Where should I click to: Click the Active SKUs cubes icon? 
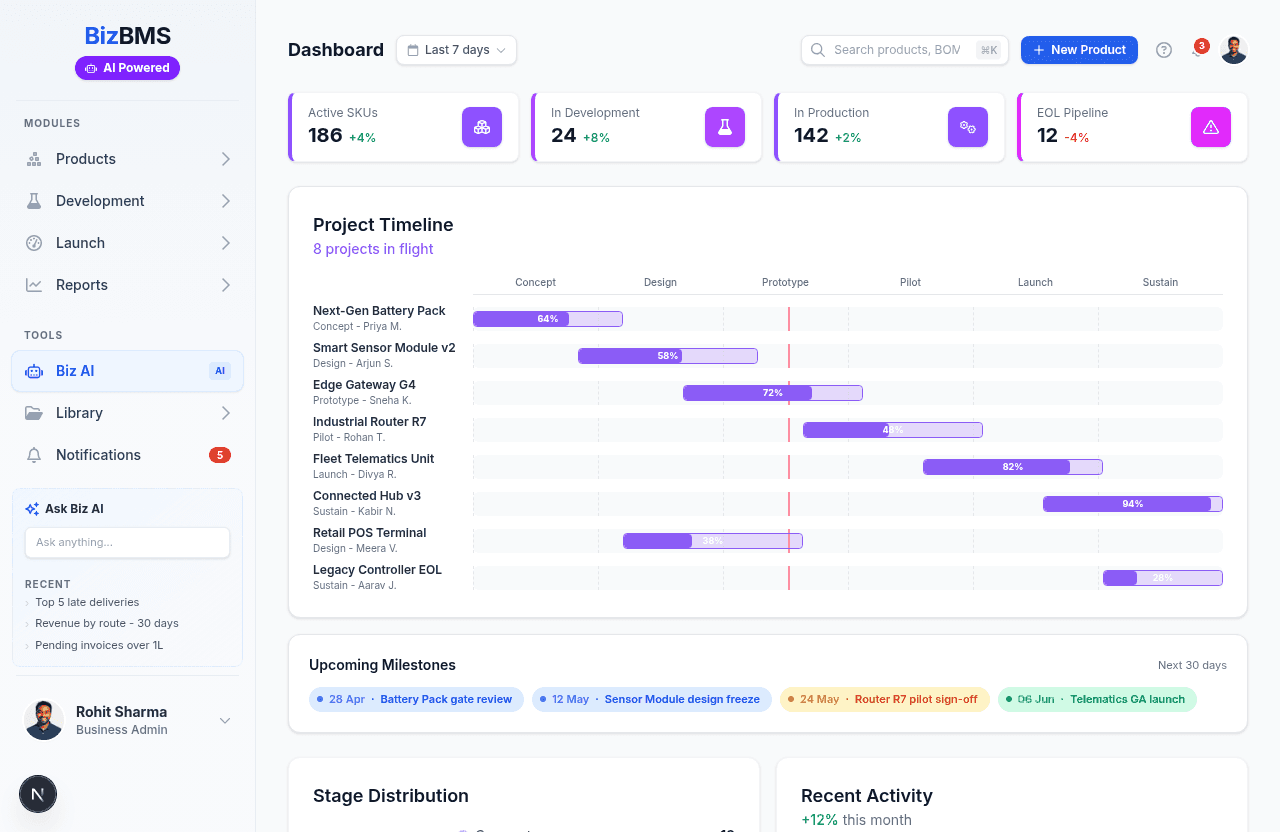[x=482, y=127]
